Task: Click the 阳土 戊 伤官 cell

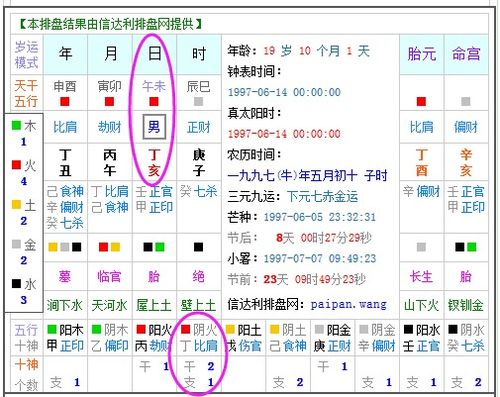Action: pyautogui.click(x=244, y=338)
